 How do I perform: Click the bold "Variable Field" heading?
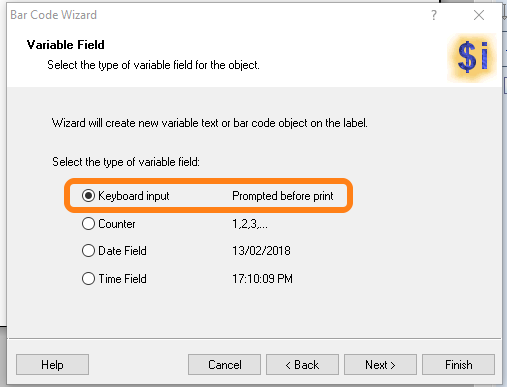point(66,45)
